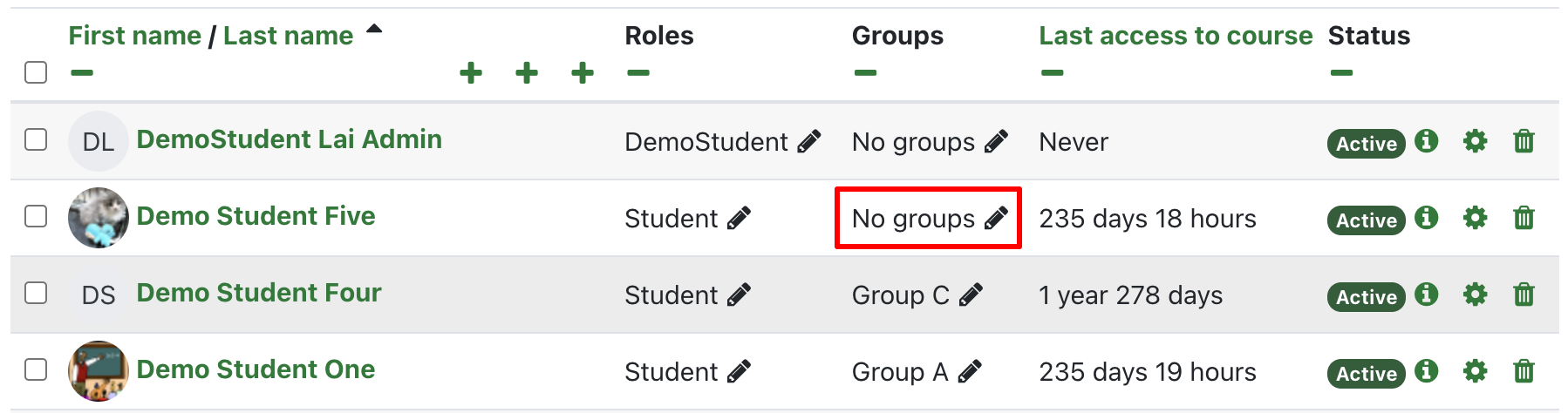Open gear settings for Demo Student Five

point(1475,218)
